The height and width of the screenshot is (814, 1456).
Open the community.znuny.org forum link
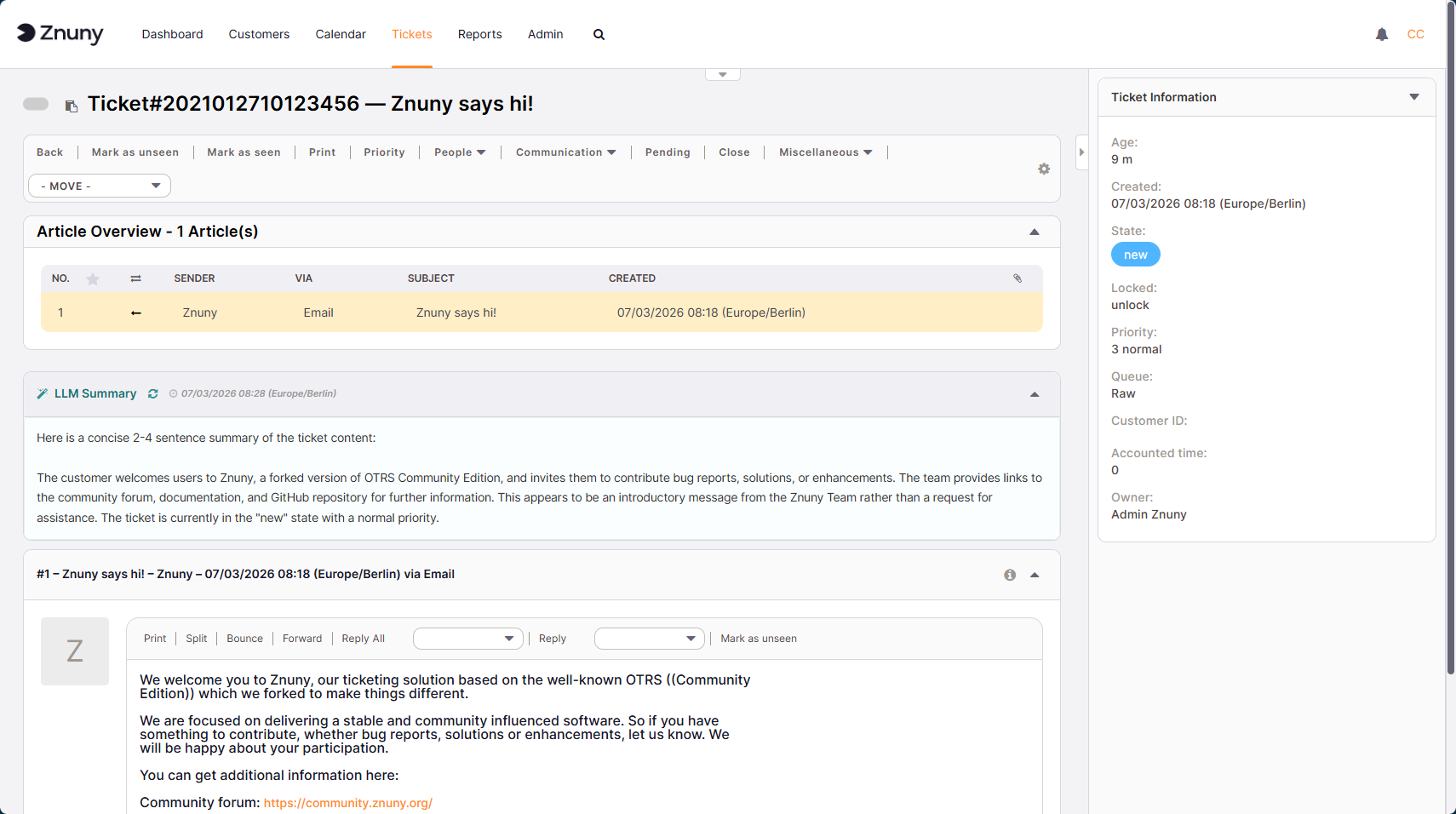[348, 803]
